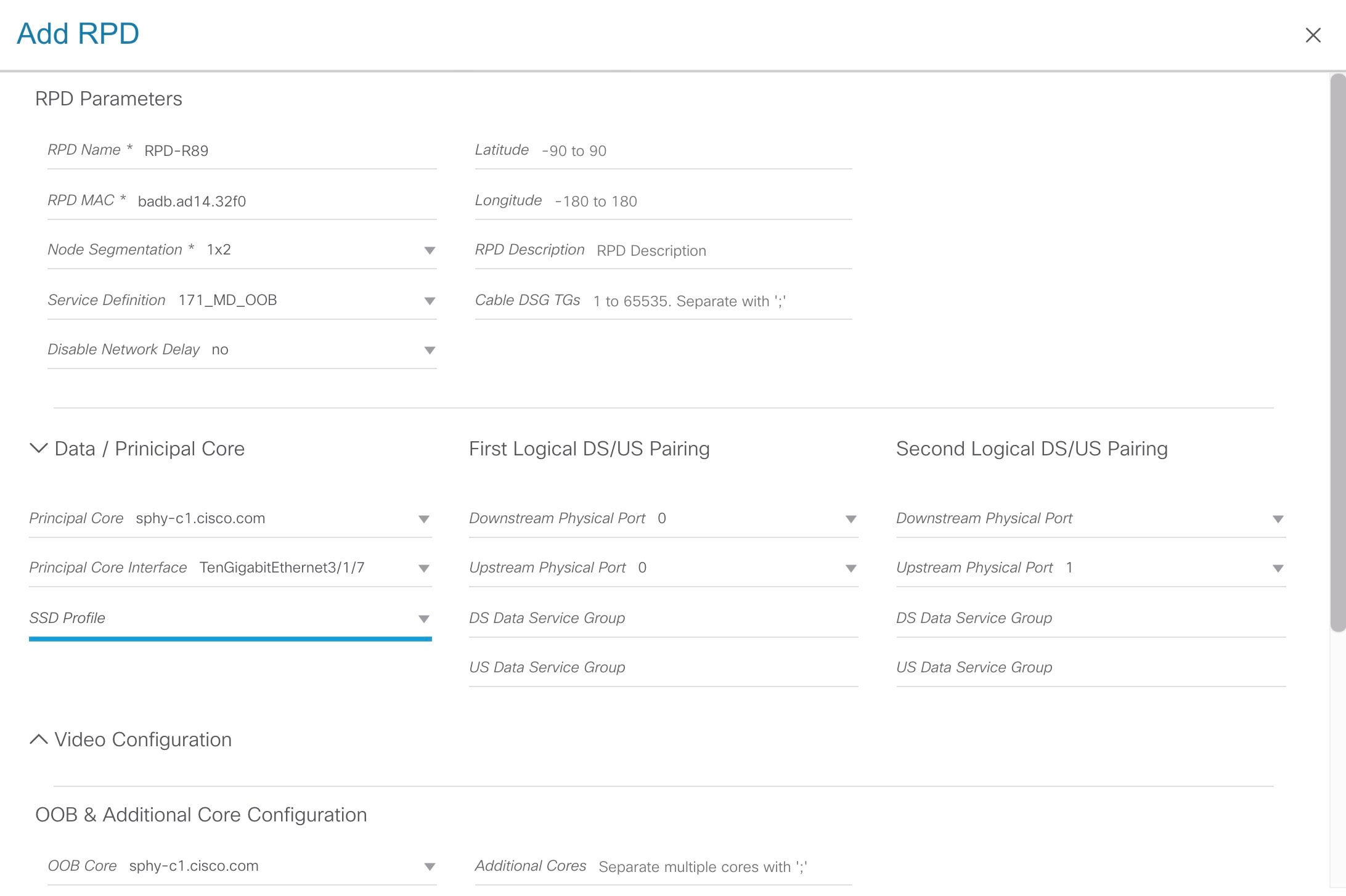Open the OOB Core dropdown
This screenshot has height=896, width=1346.
pyautogui.click(x=428, y=866)
